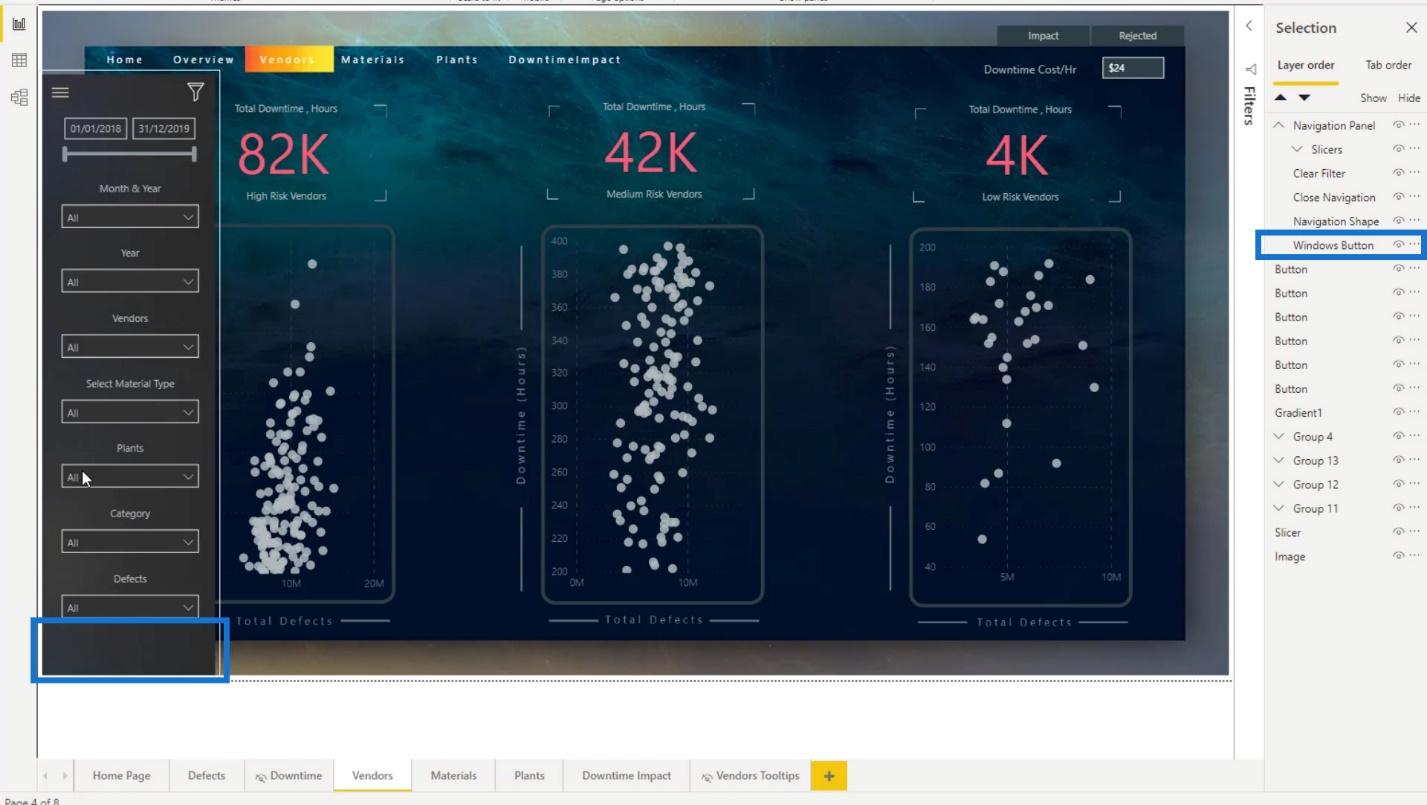
Task: Toggle visibility of Close Navigation layer
Action: click(1398, 198)
